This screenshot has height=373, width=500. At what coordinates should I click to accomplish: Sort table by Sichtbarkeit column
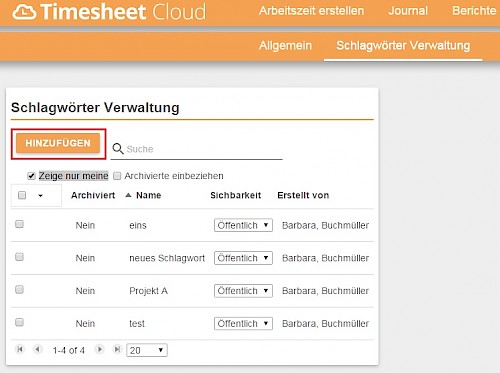pos(236,195)
